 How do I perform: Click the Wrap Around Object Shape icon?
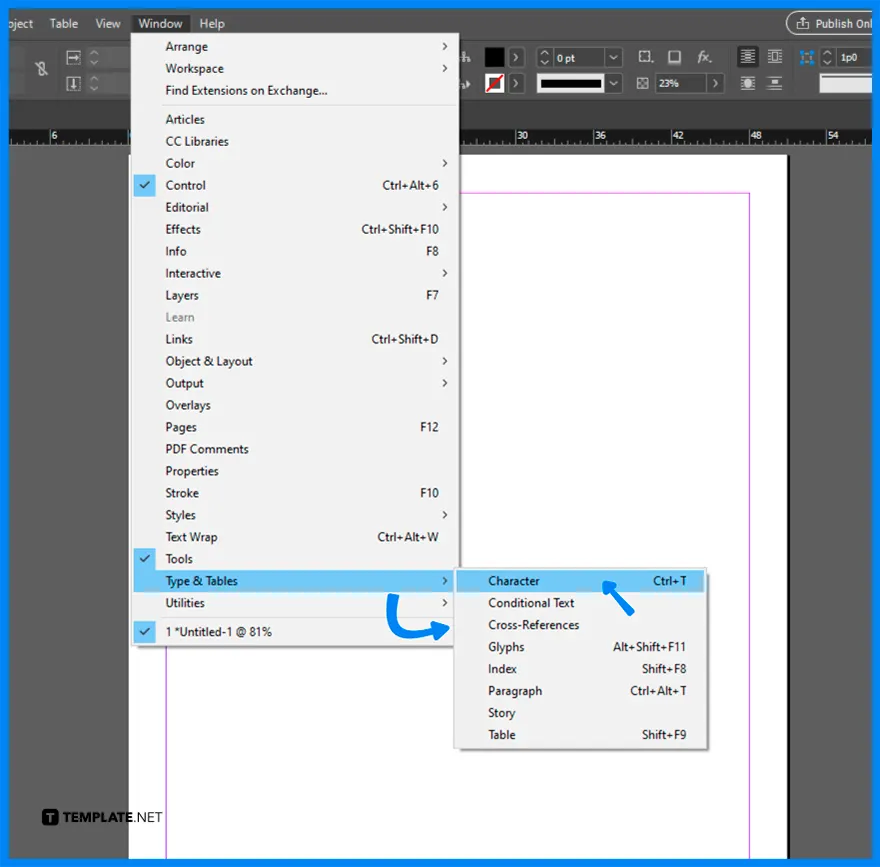point(748,84)
